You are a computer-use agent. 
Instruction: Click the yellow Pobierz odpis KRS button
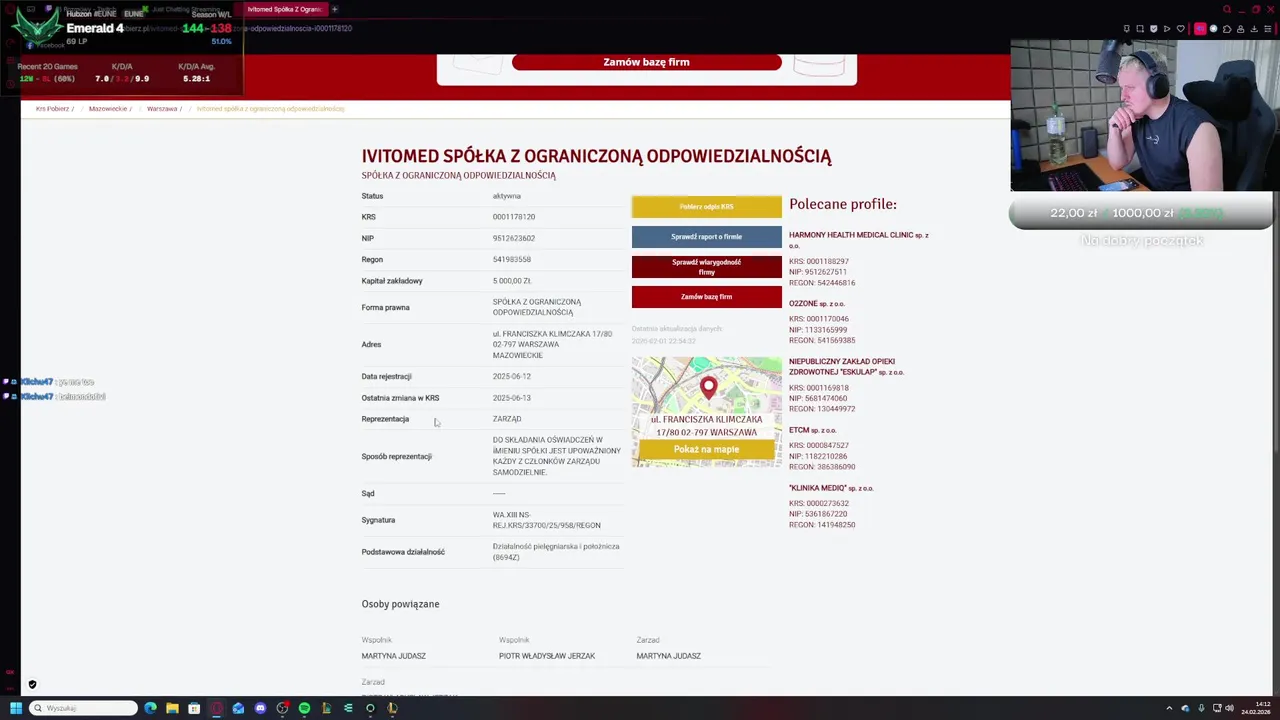706,207
